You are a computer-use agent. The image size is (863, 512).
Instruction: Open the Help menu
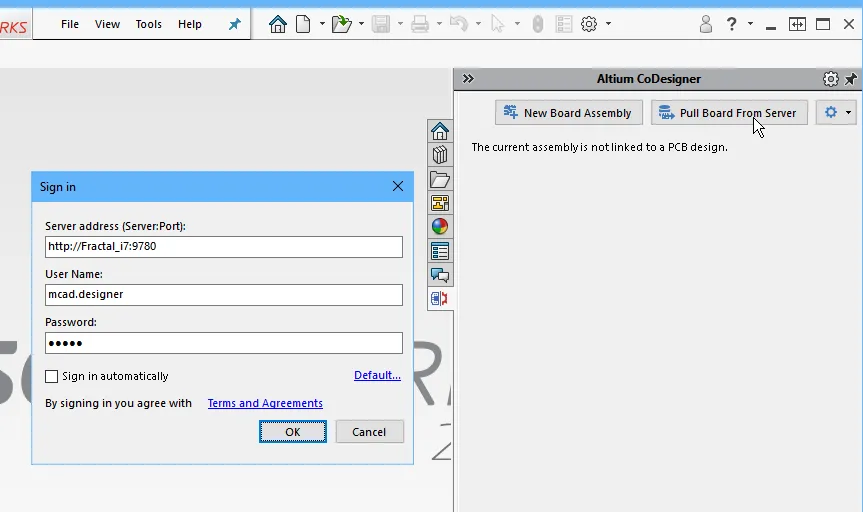tap(190, 24)
